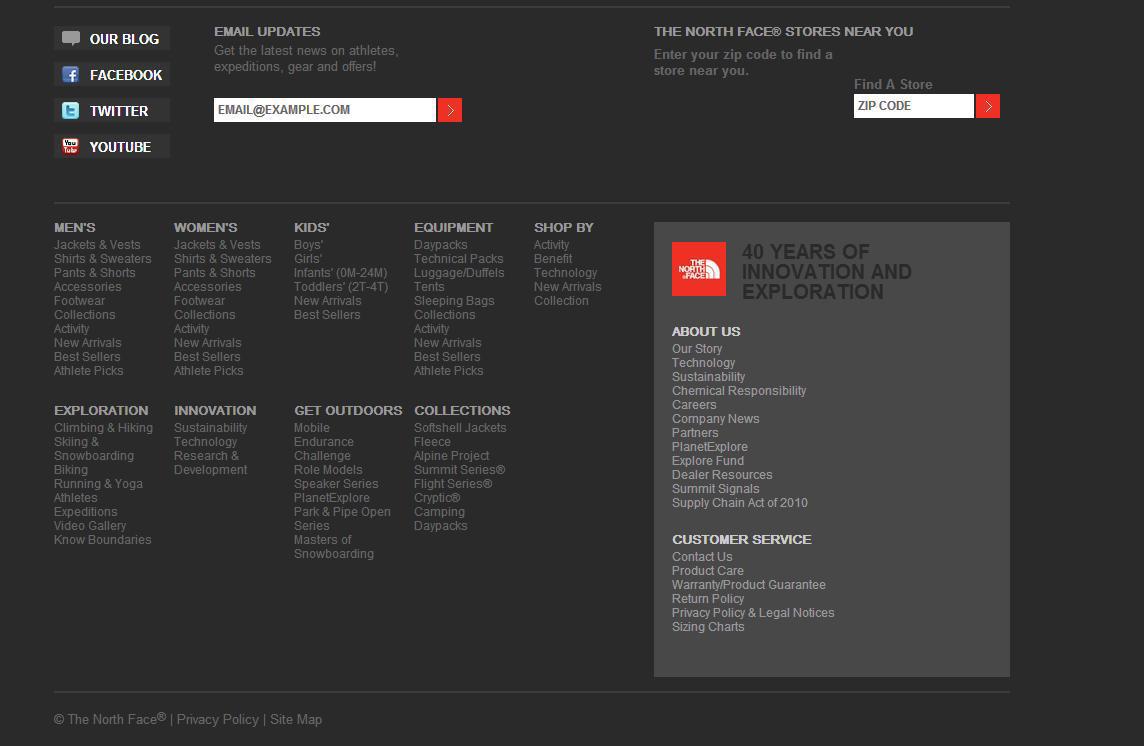Open Speaker Series link
1144x746 pixels.
tap(336, 484)
